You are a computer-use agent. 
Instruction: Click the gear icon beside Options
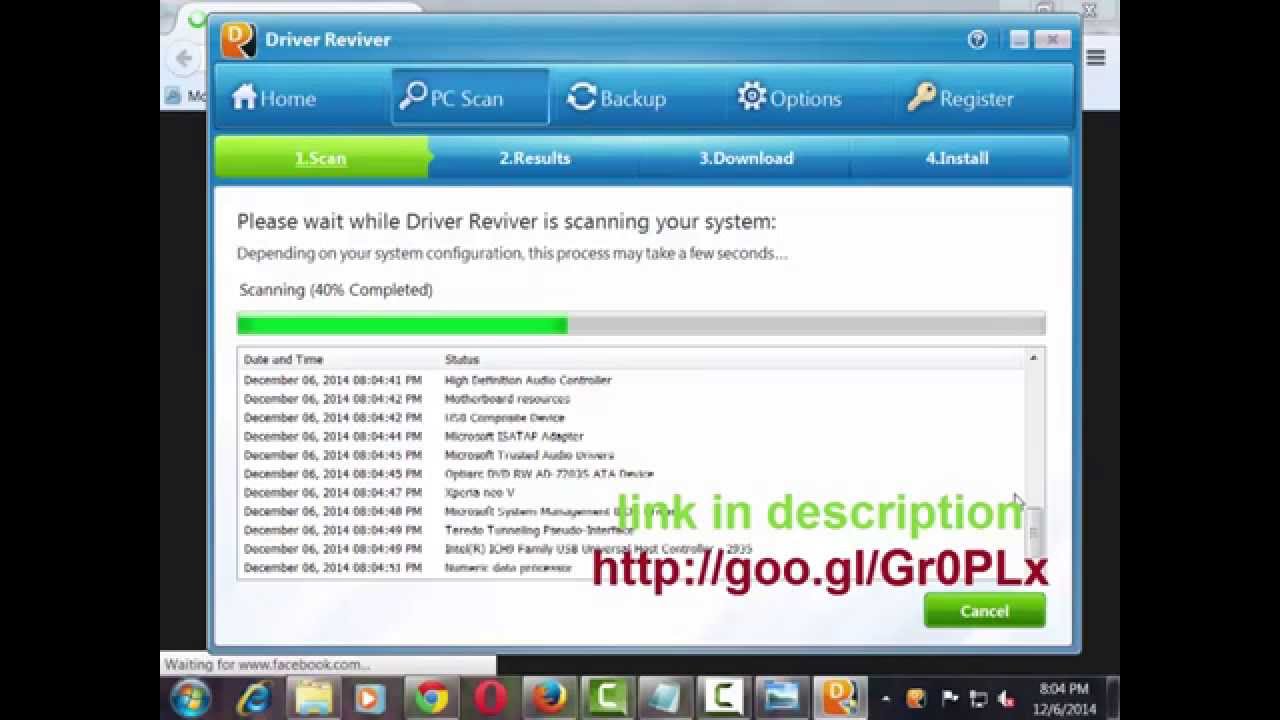click(x=752, y=96)
